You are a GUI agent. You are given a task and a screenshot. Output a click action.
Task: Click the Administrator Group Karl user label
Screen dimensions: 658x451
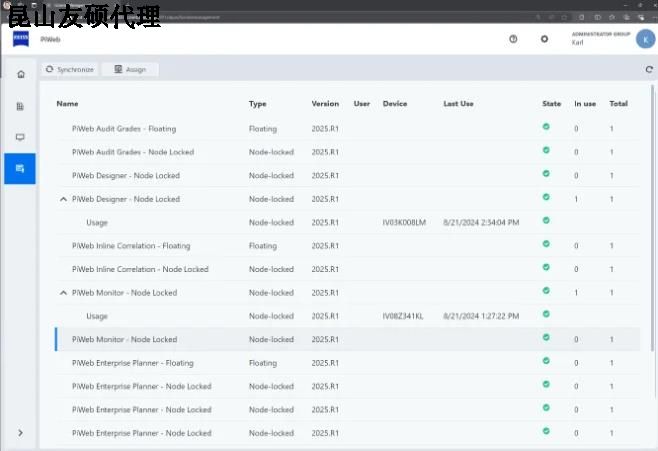[601, 38]
